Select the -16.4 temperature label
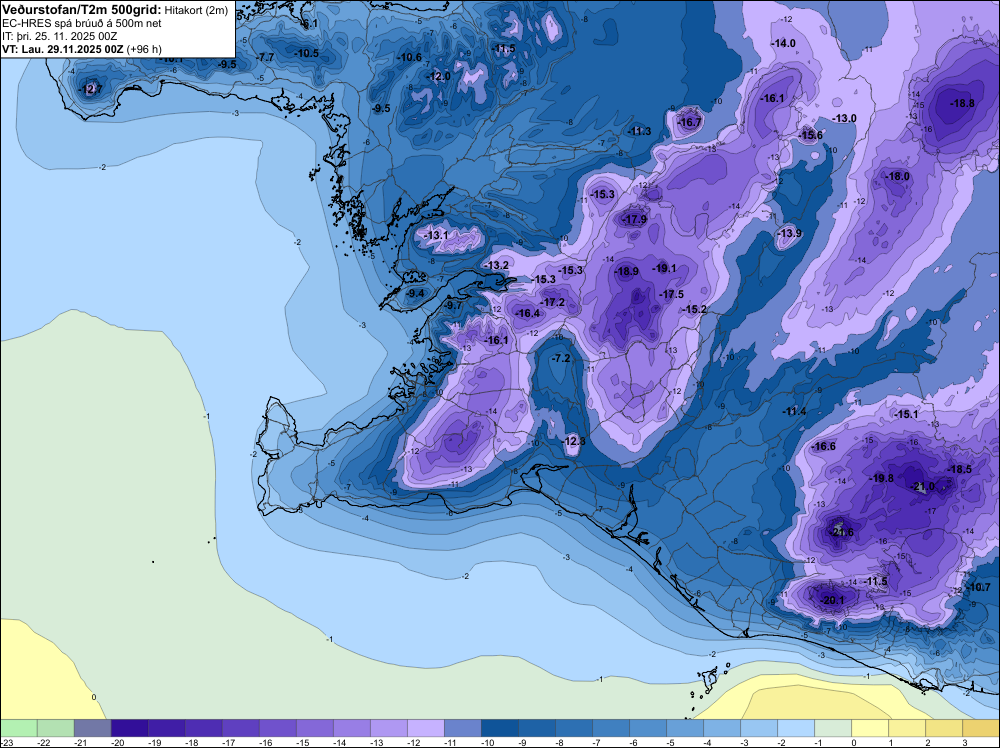 [x=527, y=313]
